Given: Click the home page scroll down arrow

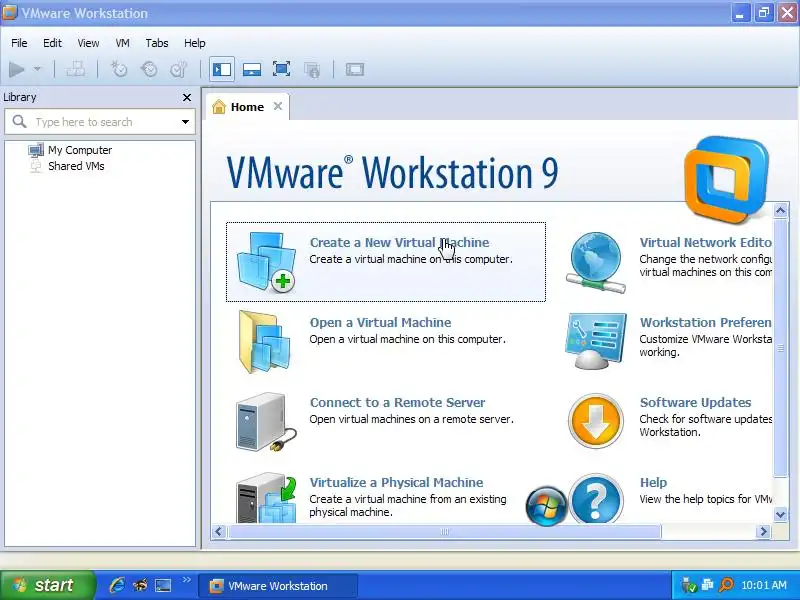Looking at the screenshot, I should 780,514.
